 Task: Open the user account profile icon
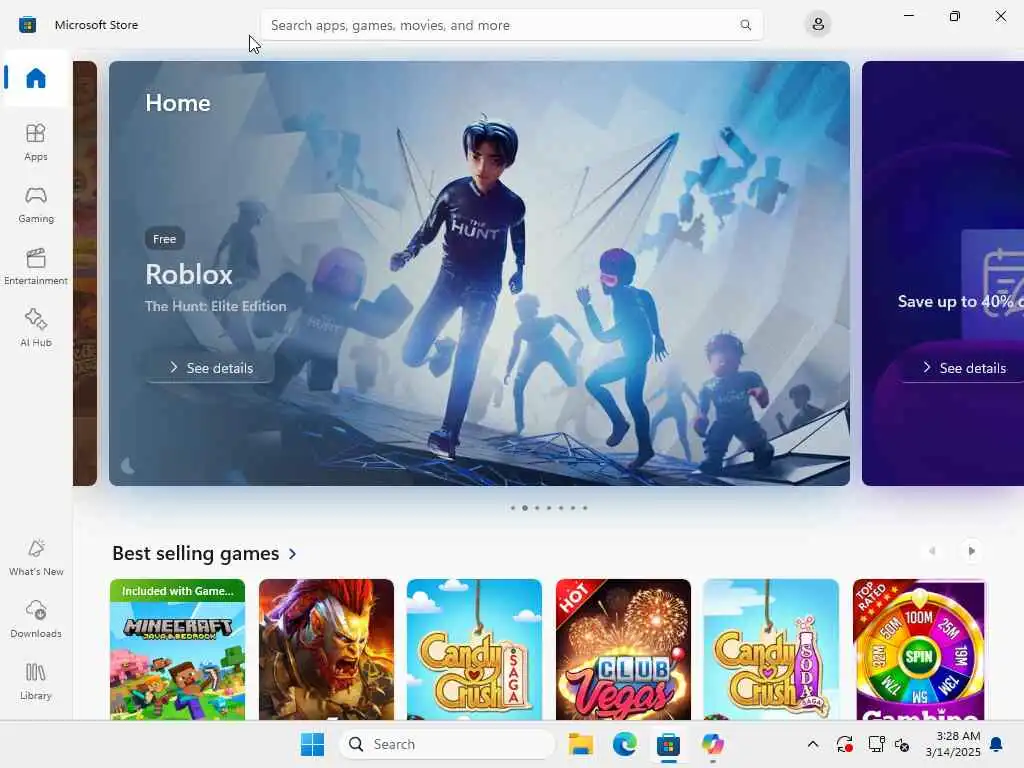818,25
